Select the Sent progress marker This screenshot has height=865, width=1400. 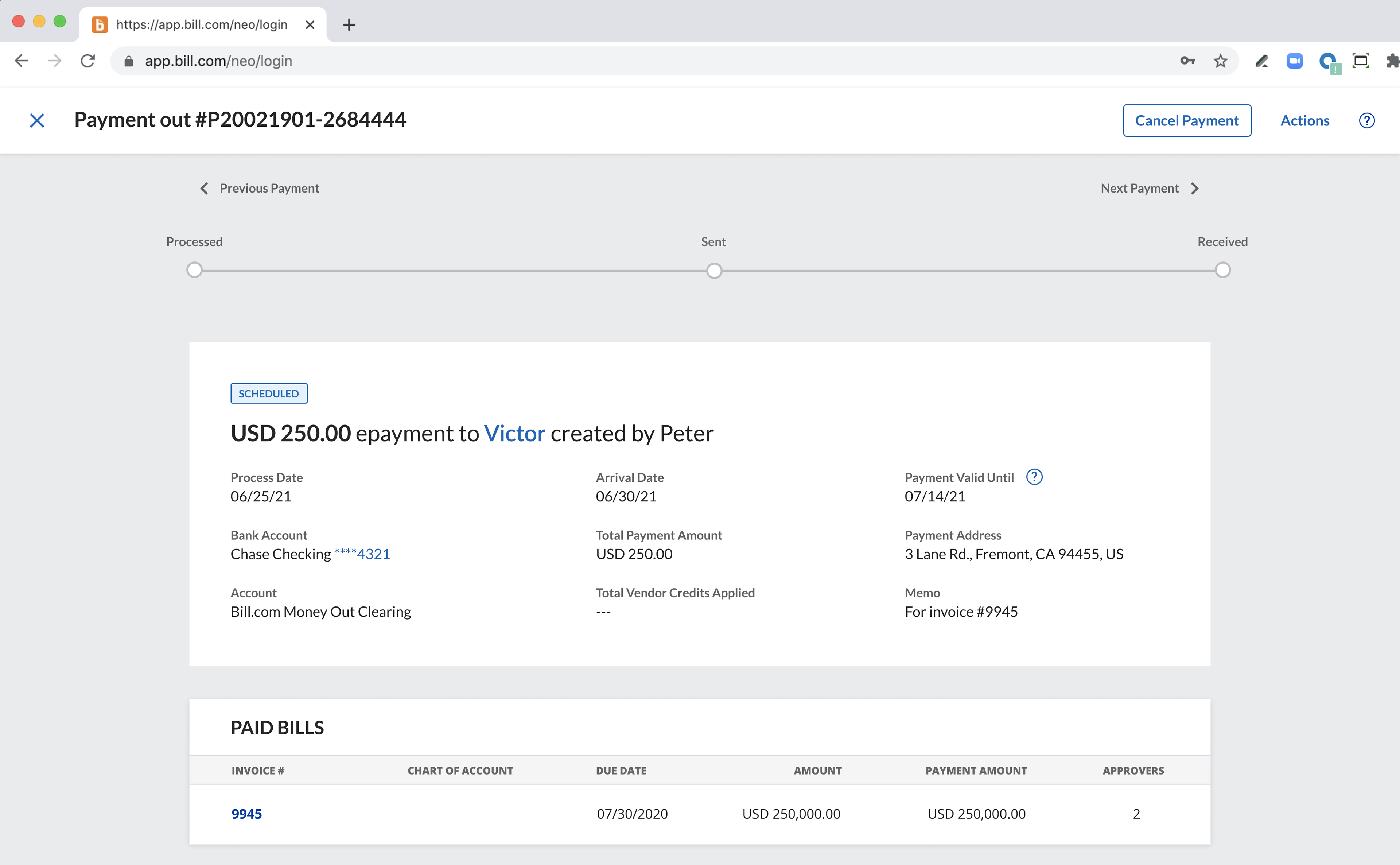[714, 270]
